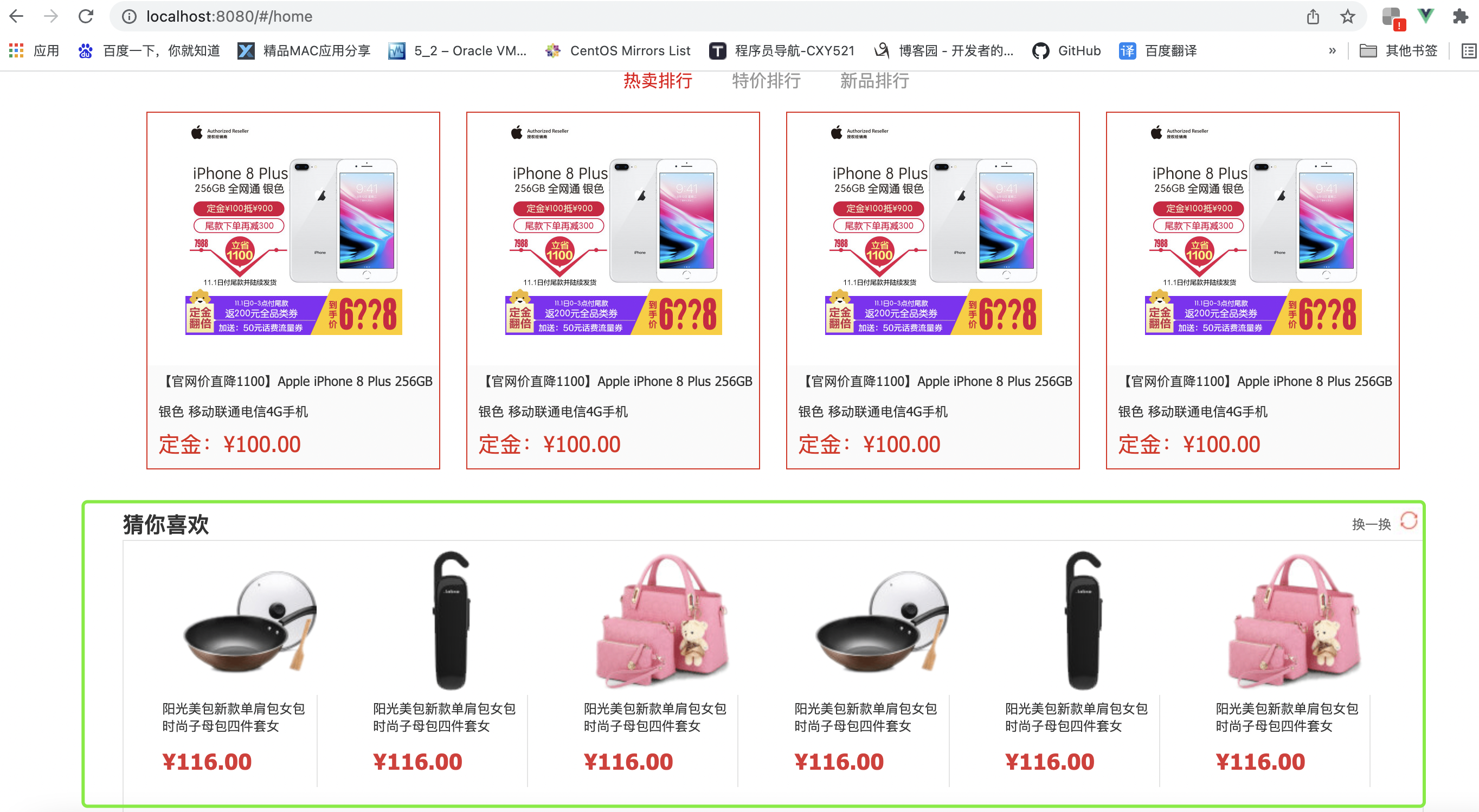Switch to the 特价排行 tab

click(x=766, y=81)
